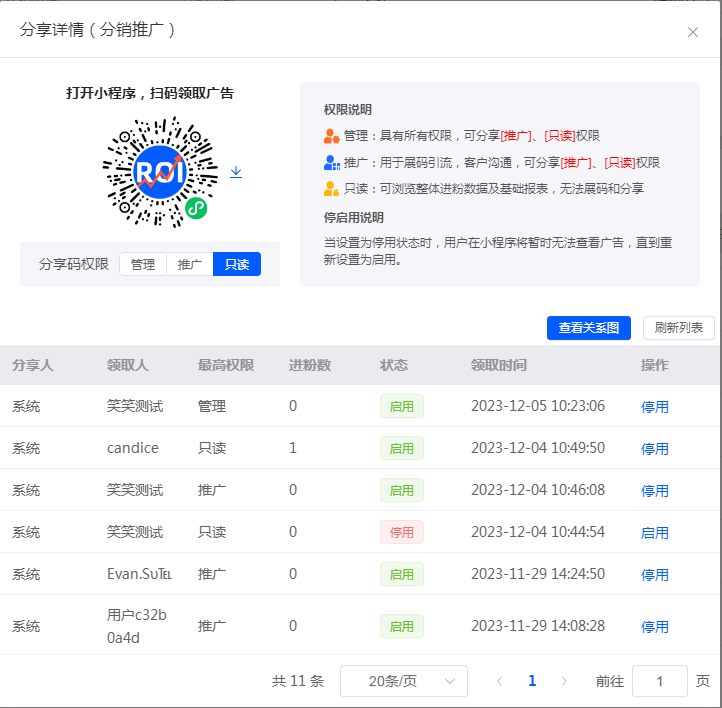Image resolution: width=722 pixels, height=708 pixels.
Task: Click 分享人 column header
Action: pos(33,365)
